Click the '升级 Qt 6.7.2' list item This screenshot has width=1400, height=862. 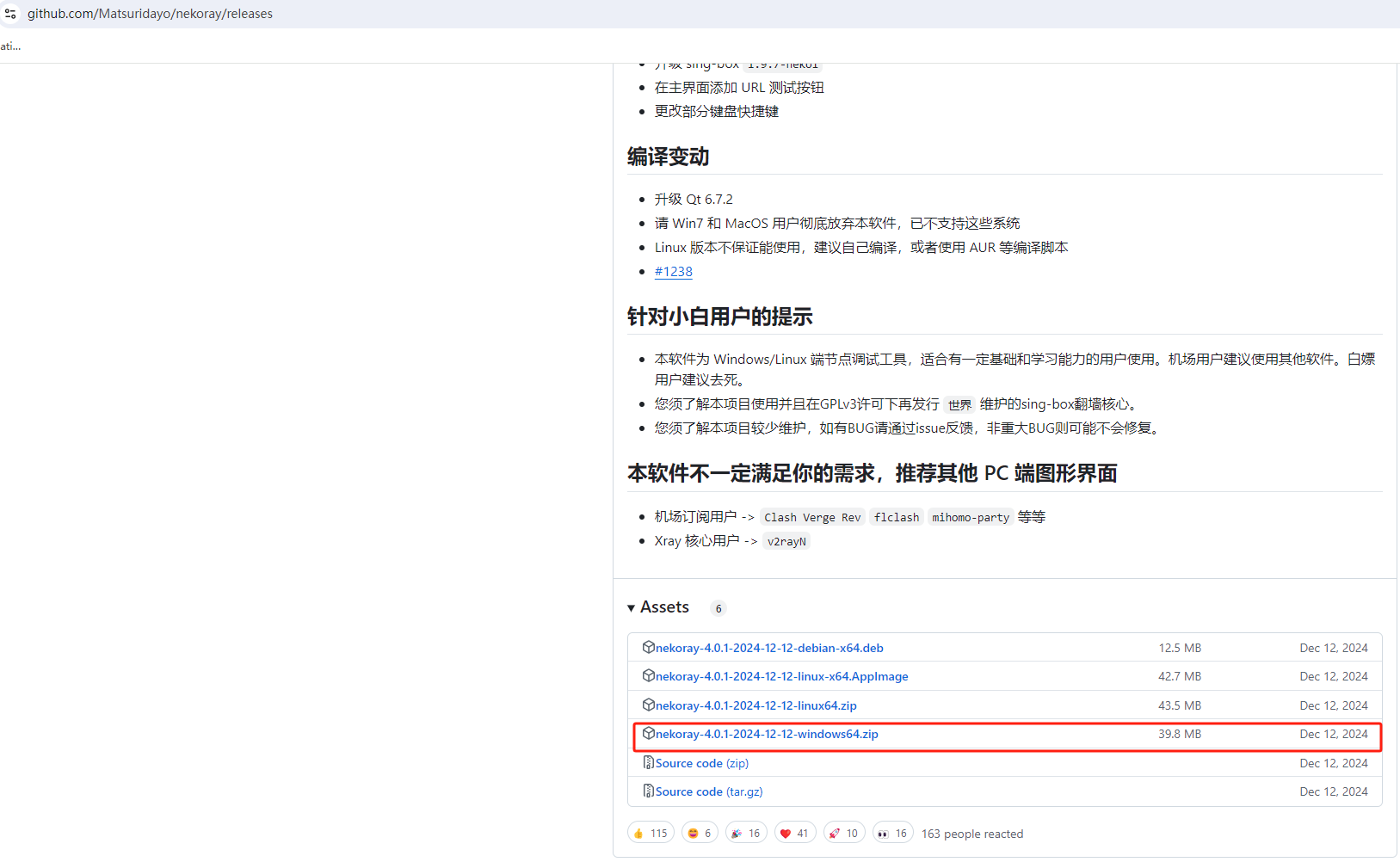(x=694, y=199)
